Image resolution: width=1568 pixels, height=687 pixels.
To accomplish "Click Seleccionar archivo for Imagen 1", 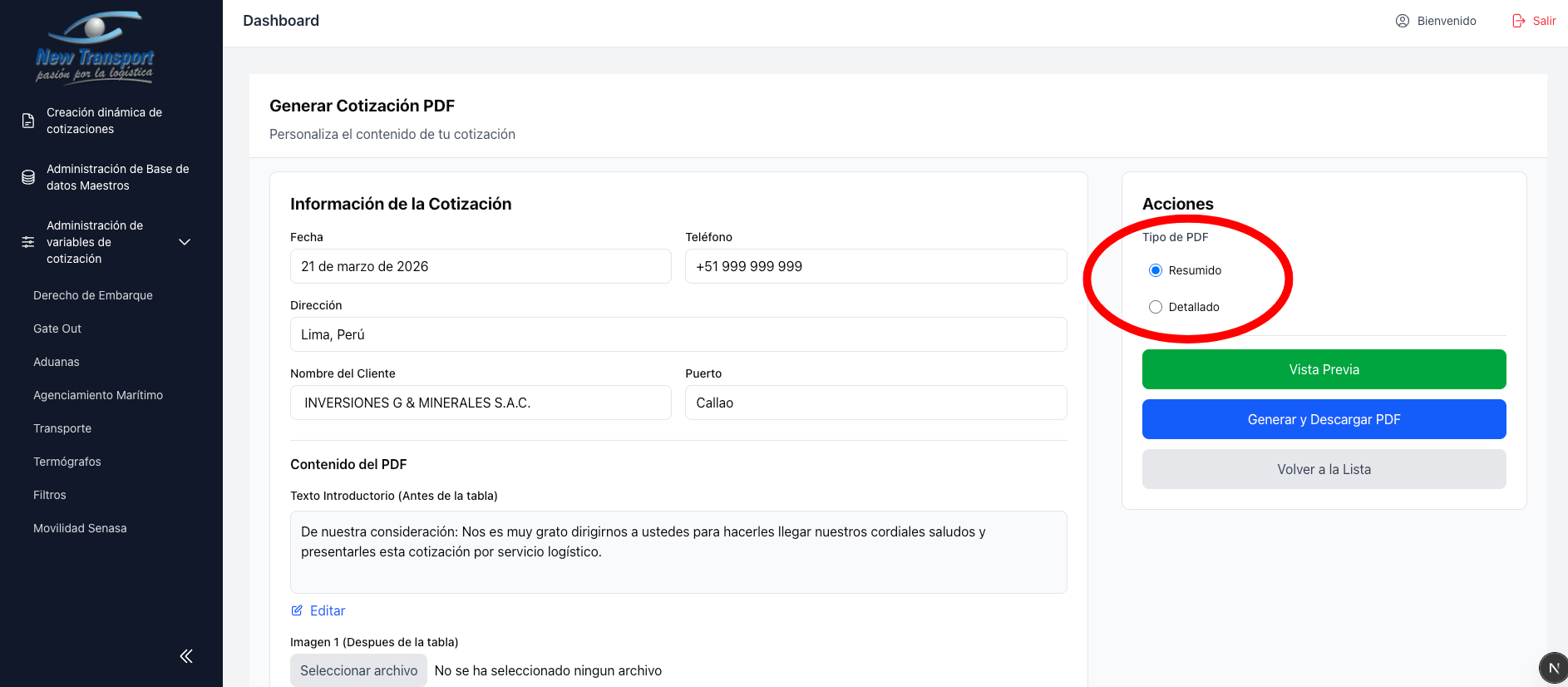I will 358,670.
